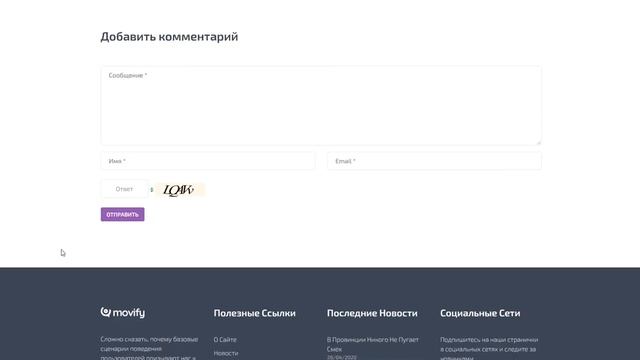Click the captcha image LQAK

pyautogui.click(x=180, y=190)
